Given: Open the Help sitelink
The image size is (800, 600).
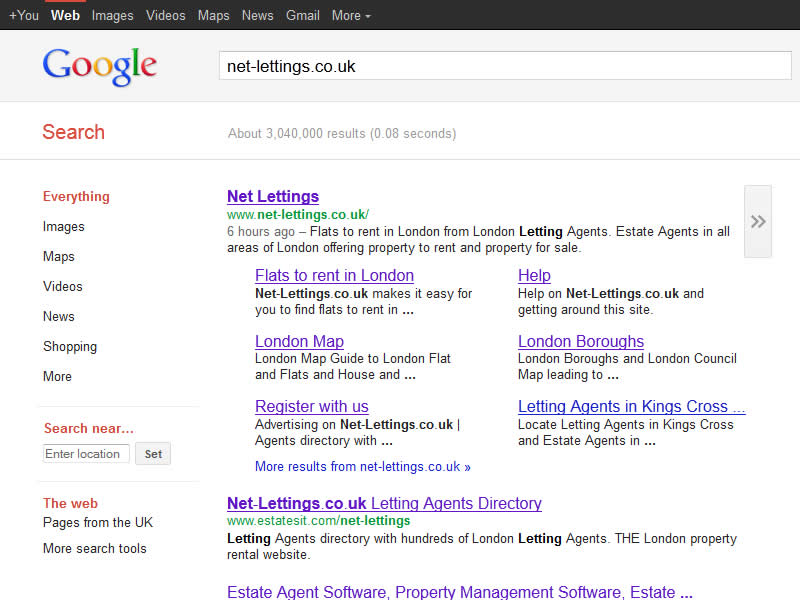Looking at the screenshot, I should pyautogui.click(x=534, y=276).
